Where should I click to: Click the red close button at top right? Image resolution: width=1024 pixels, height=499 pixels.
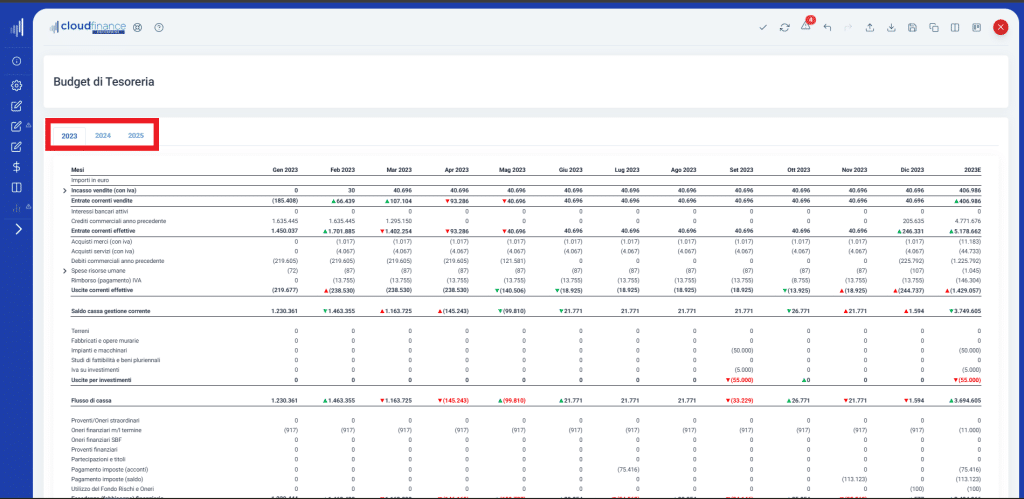click(1000, 28)
